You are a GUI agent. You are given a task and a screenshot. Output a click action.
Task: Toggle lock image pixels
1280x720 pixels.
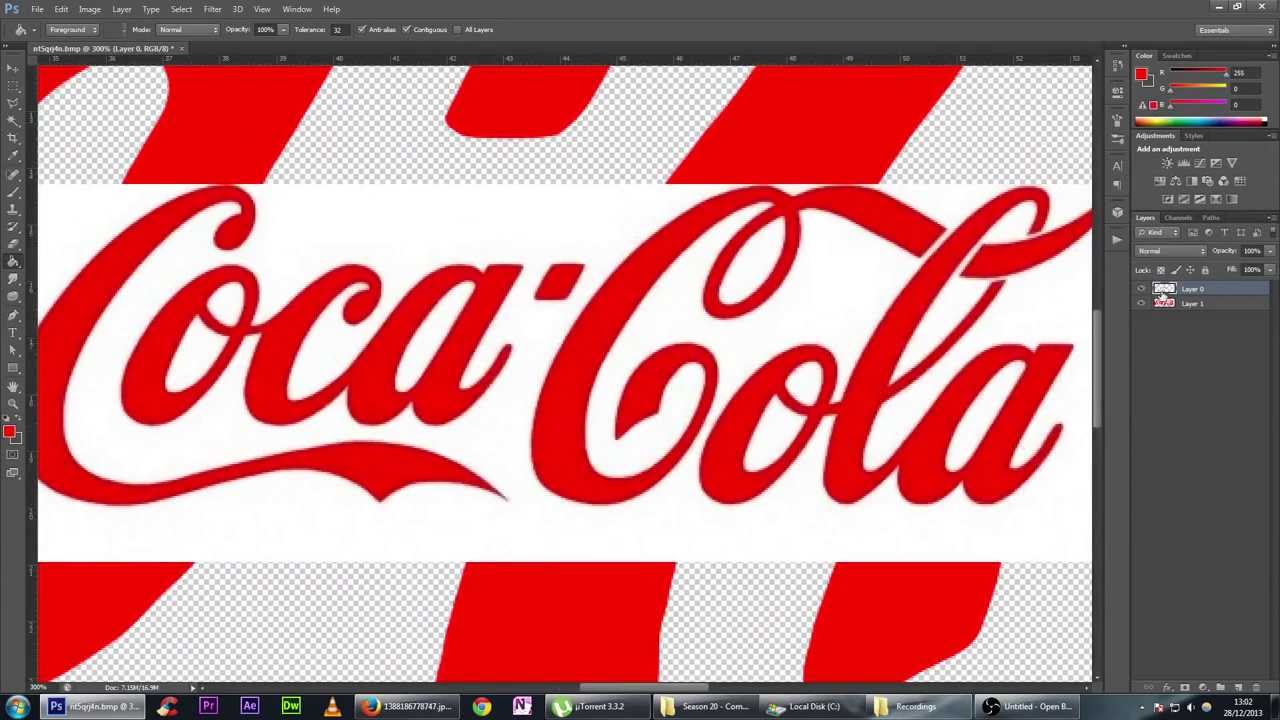point(1175,270)
